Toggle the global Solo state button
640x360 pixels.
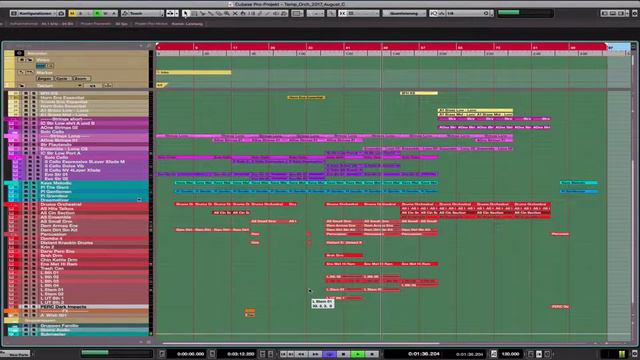80,13
